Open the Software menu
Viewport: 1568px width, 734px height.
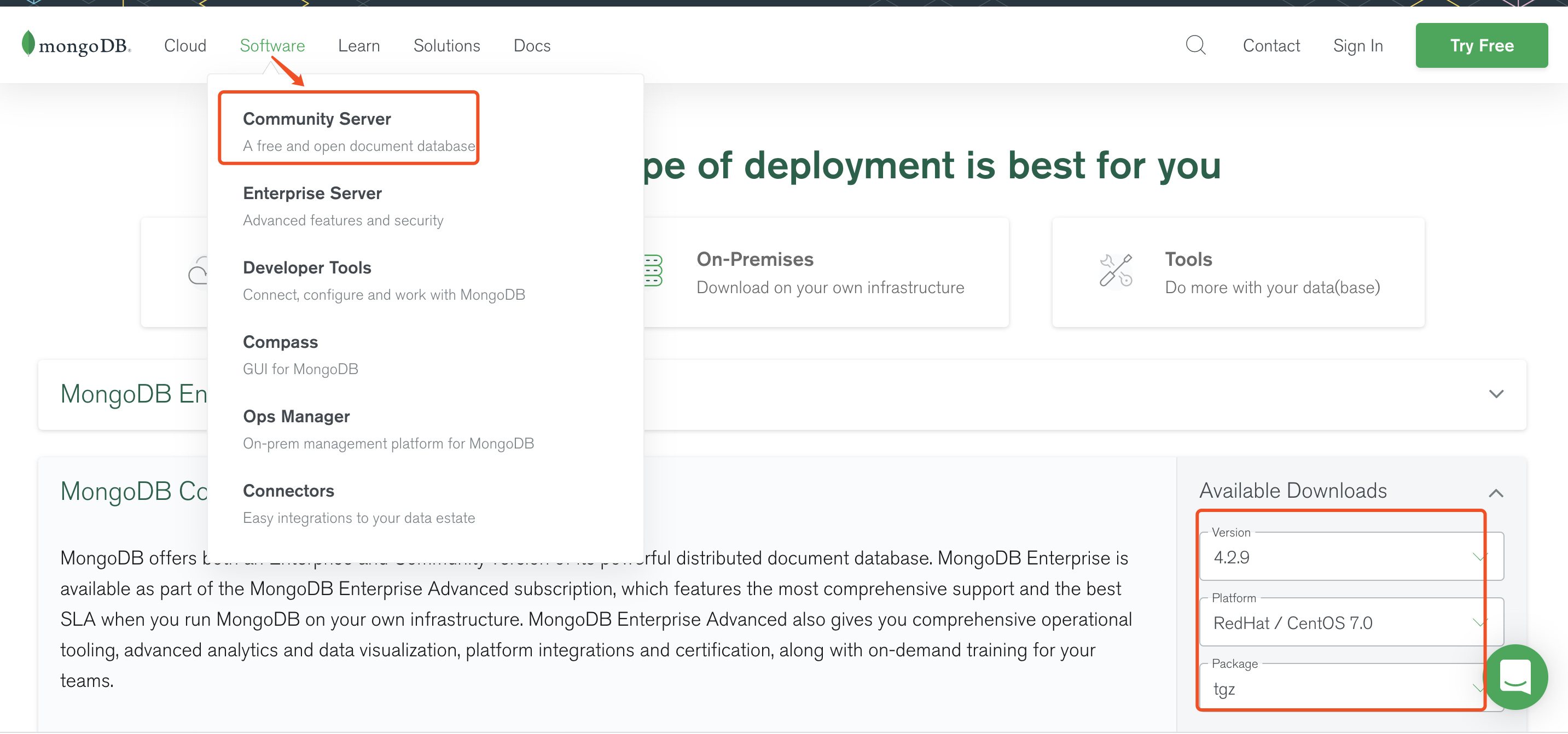pyautogui.click(x=272, y=45)
